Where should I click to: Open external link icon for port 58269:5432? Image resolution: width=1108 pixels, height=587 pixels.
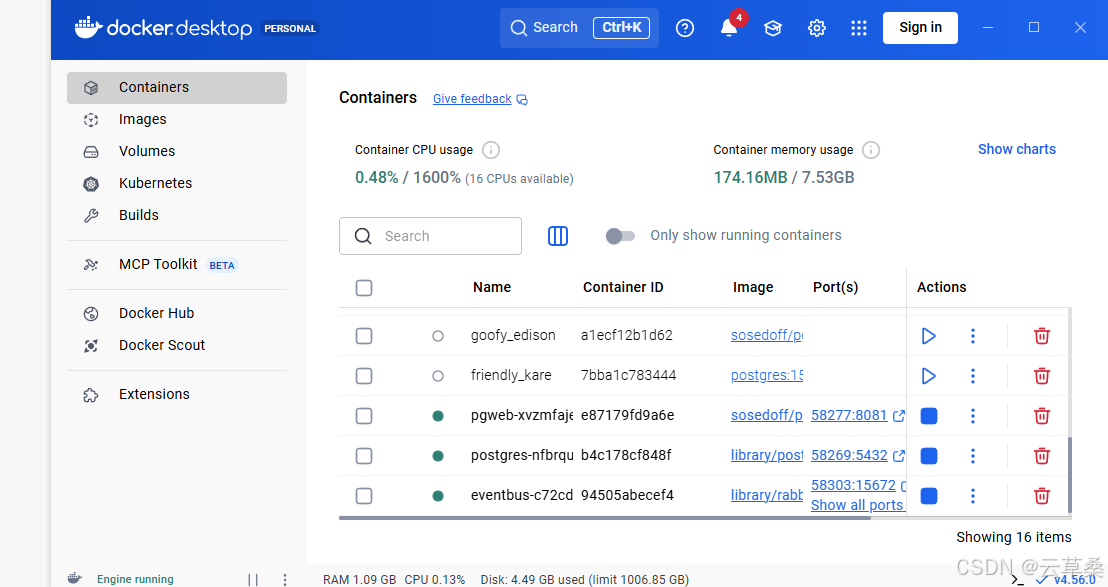tap(898, 456)
